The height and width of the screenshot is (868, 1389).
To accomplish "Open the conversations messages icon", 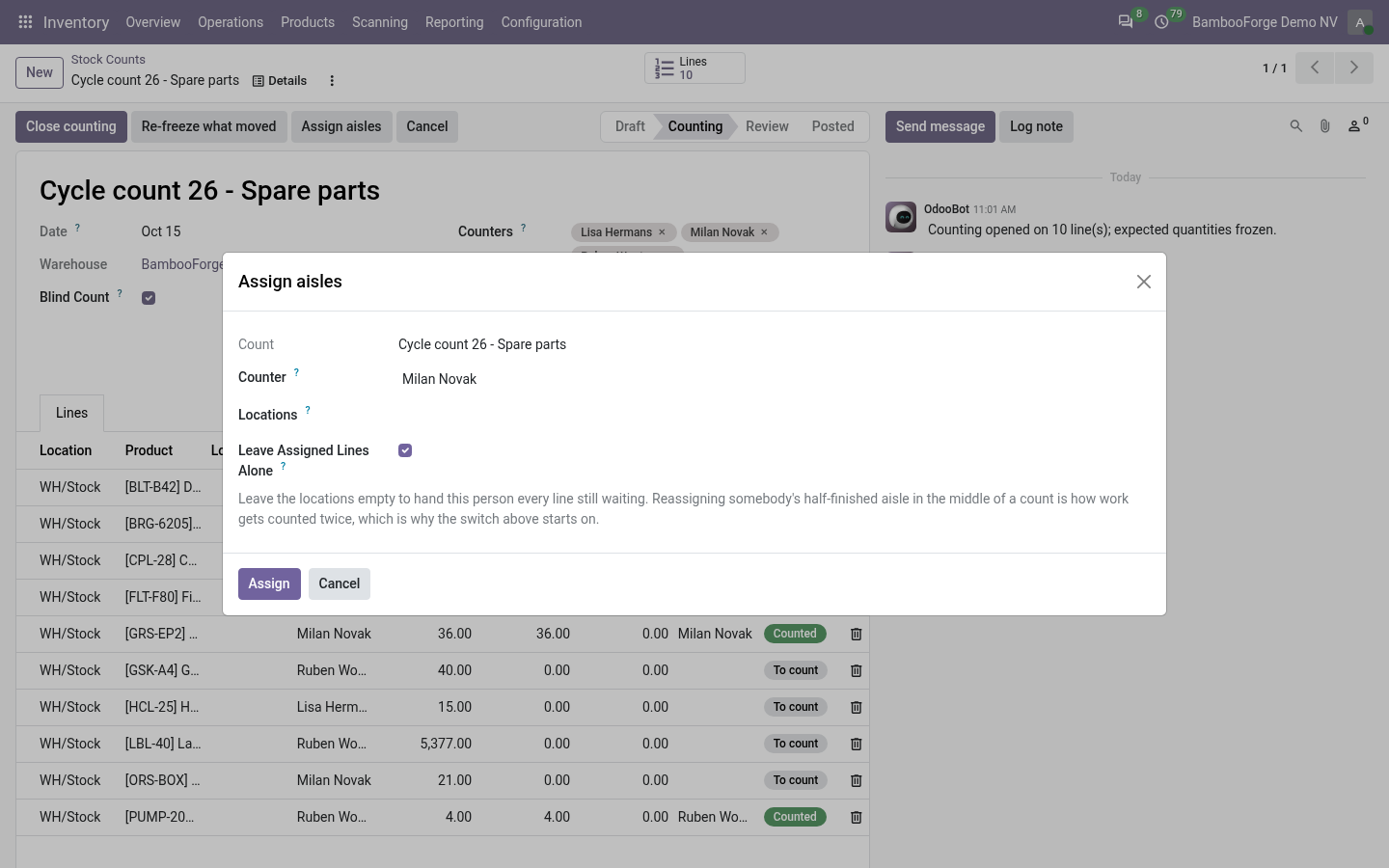I will point(1125,21).
